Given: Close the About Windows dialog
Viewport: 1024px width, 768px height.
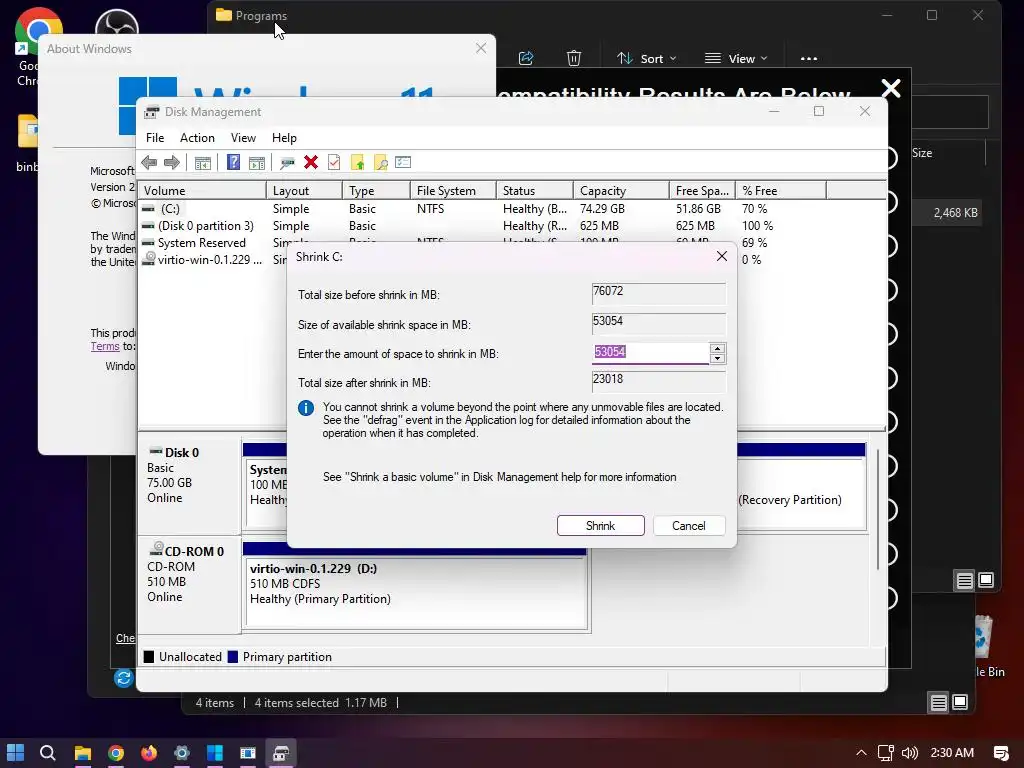Looking at the screenshot, I should [481, 48].
